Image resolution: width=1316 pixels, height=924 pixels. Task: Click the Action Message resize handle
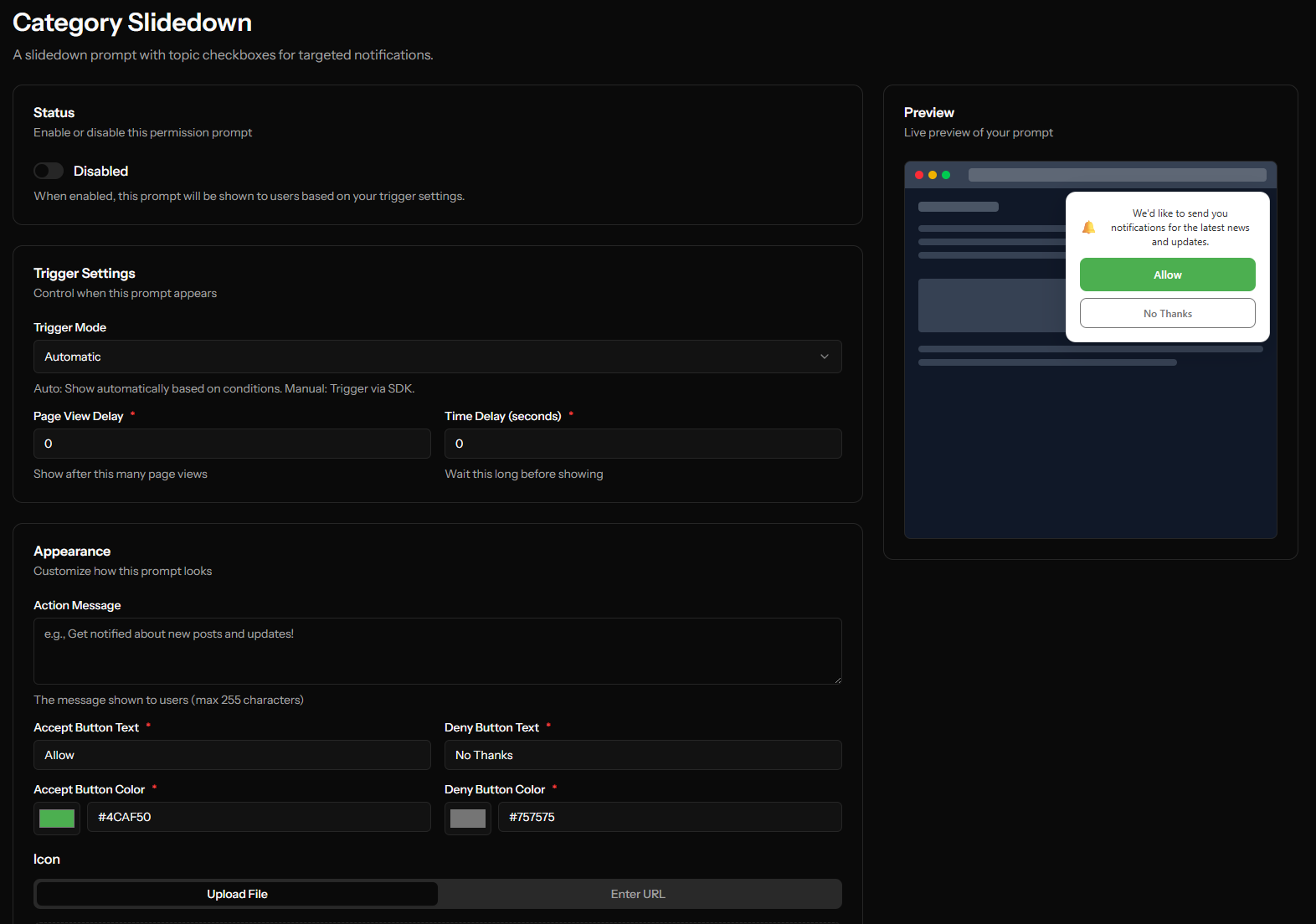(836, 679)
